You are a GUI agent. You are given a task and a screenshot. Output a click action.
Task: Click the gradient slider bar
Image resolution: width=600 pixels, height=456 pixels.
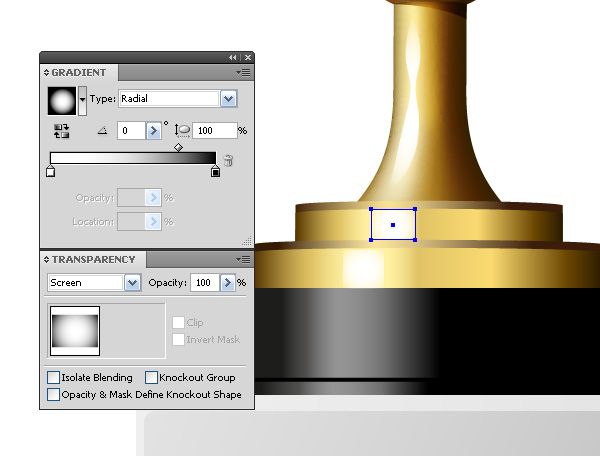pos(133,158)
